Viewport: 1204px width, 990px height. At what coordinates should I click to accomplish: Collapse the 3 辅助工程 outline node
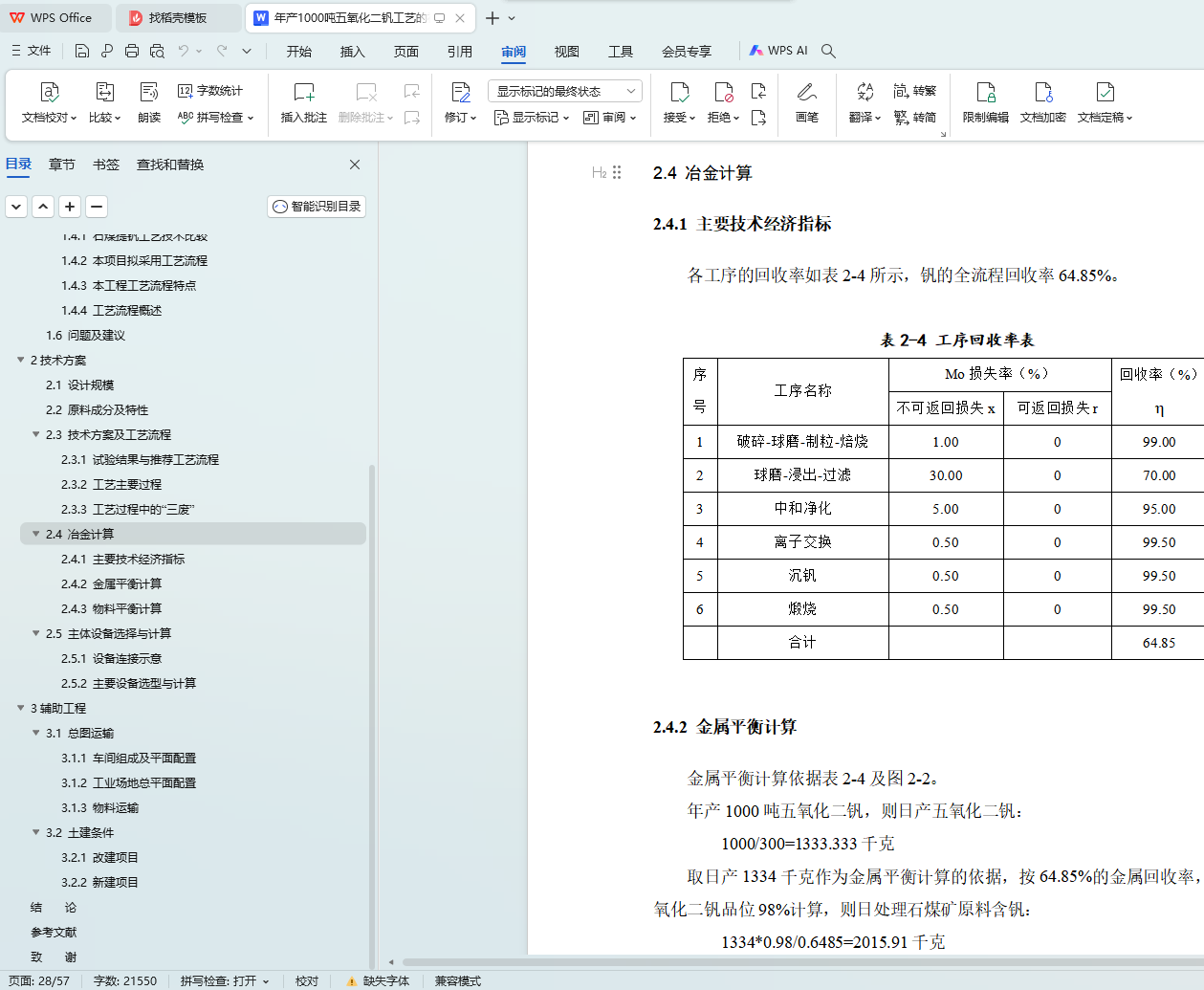click(x=21, y=708)
